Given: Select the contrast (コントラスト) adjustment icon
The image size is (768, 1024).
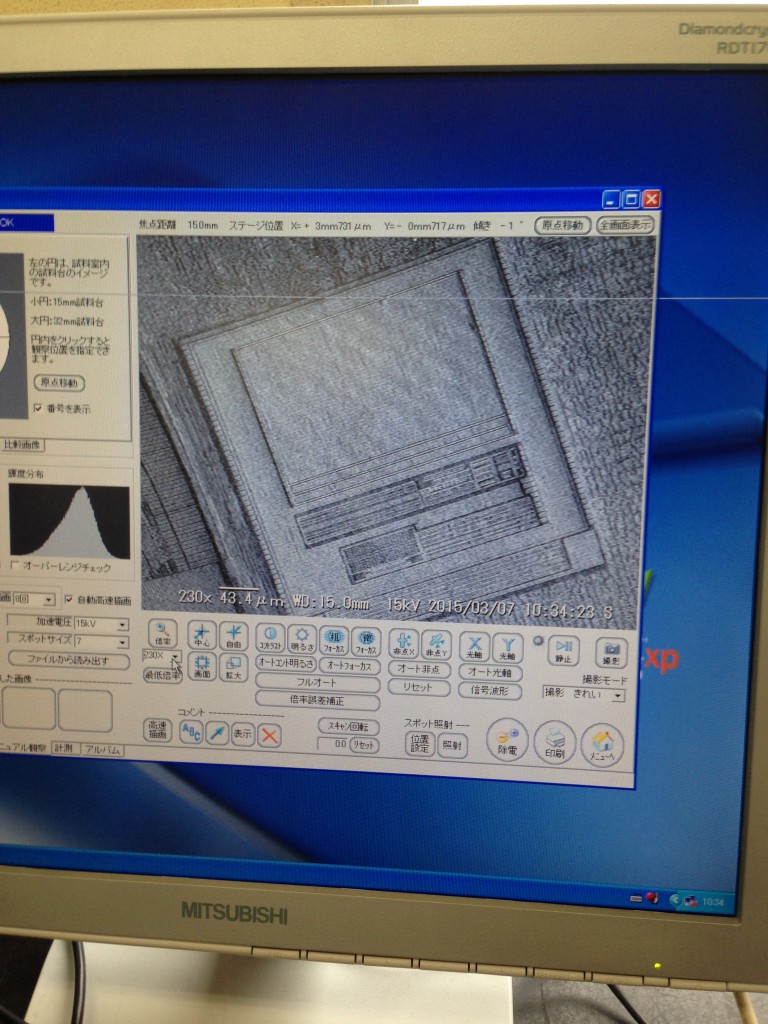Looking at the screenshot, I should point(270,638).
